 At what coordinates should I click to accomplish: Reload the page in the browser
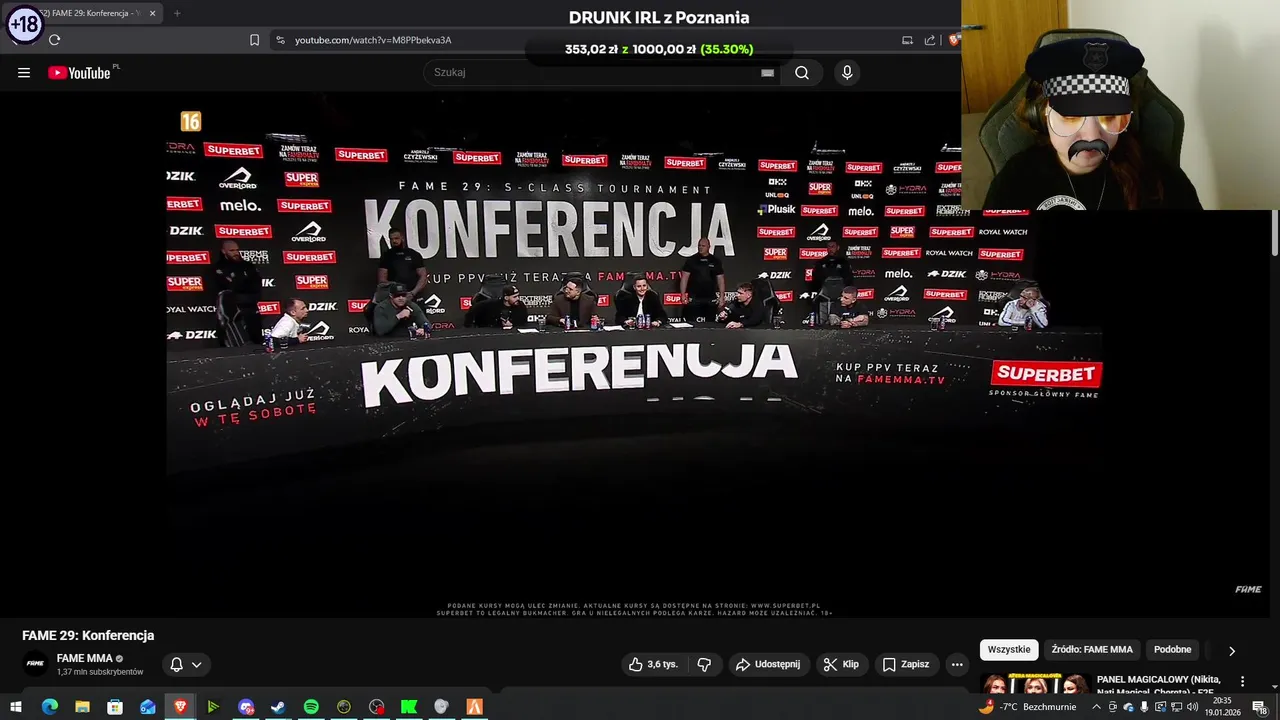tap(54, 40)
